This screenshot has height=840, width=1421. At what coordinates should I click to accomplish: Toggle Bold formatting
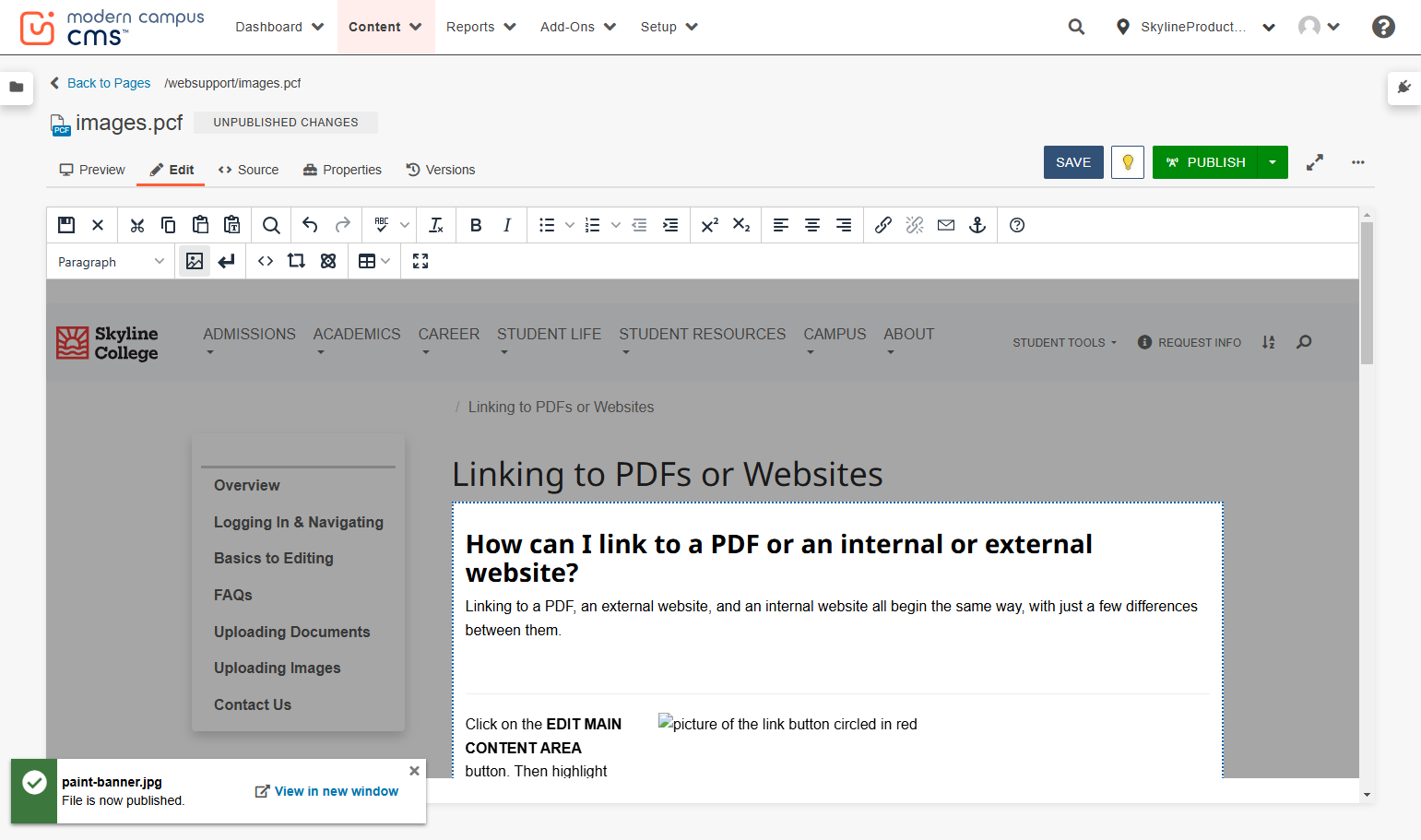[476, 225]
